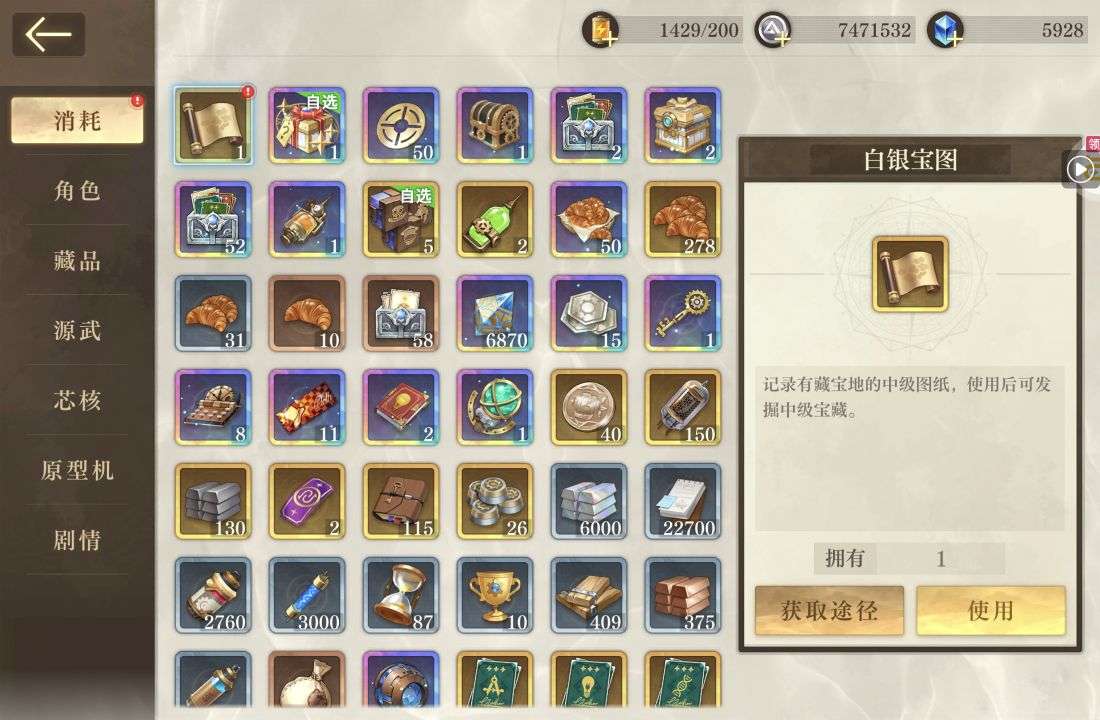Click the play arrow beside 白银宝图 title
Viewport: 1100px width, 720px height.
coord(1080,169)
